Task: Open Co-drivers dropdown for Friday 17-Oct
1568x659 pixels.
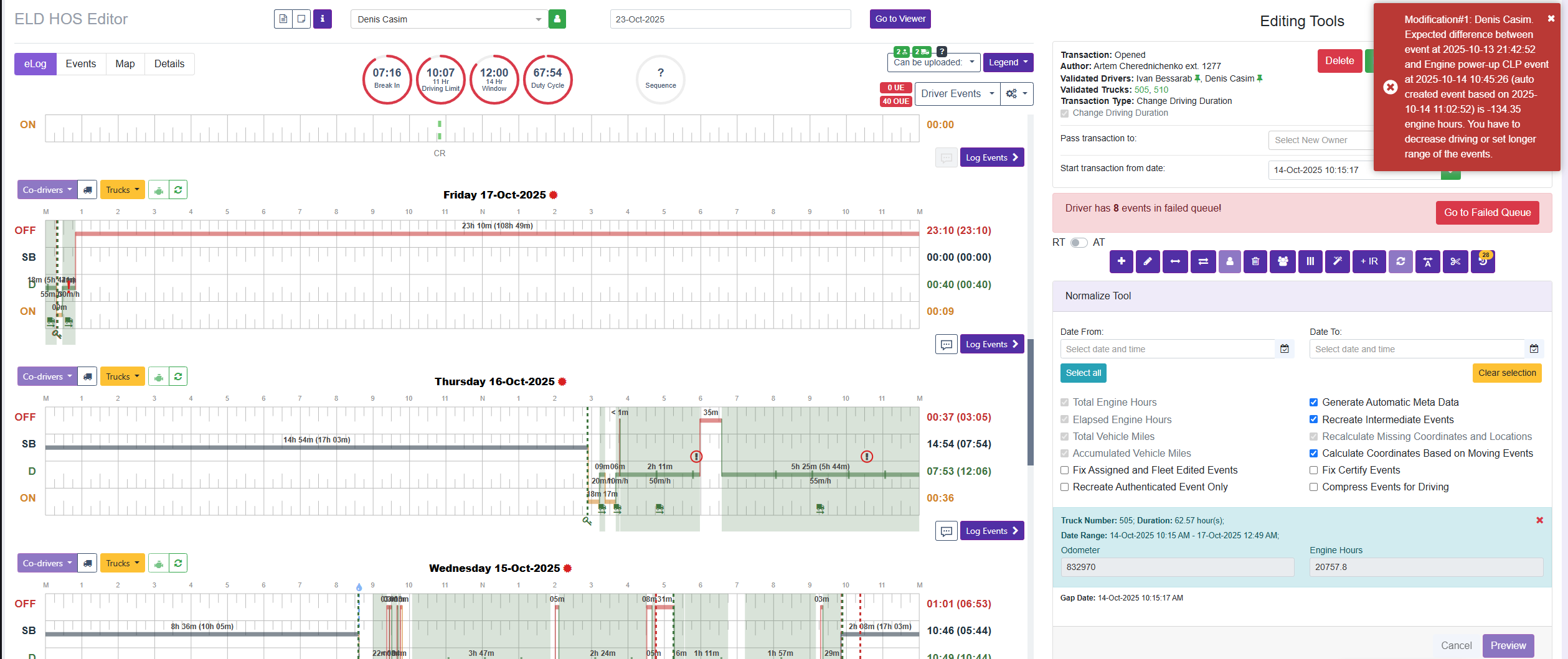Action: [47, 190]
